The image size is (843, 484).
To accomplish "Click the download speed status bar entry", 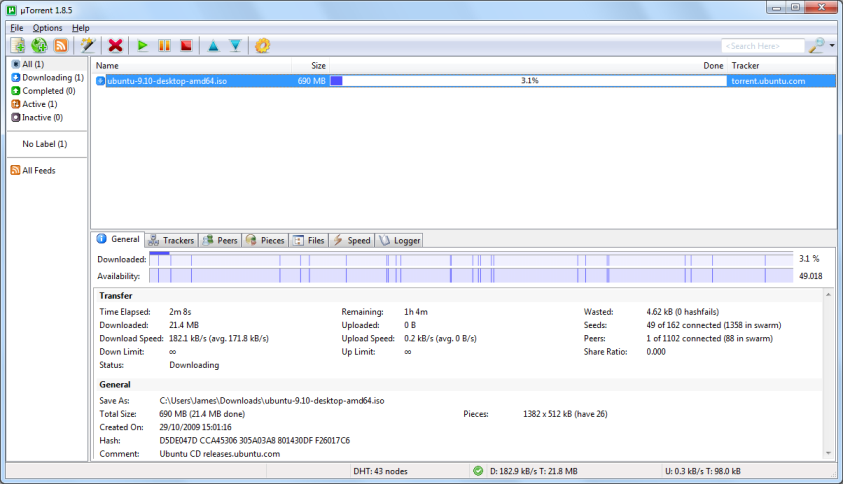I will pyautogui.click(x=534, y=471).
